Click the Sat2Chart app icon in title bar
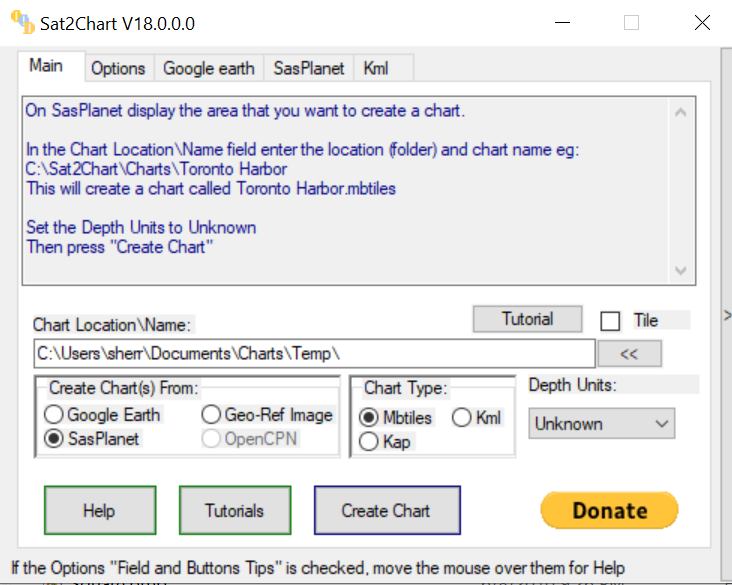This screenshot has height=585, width=732. (22, 22)
